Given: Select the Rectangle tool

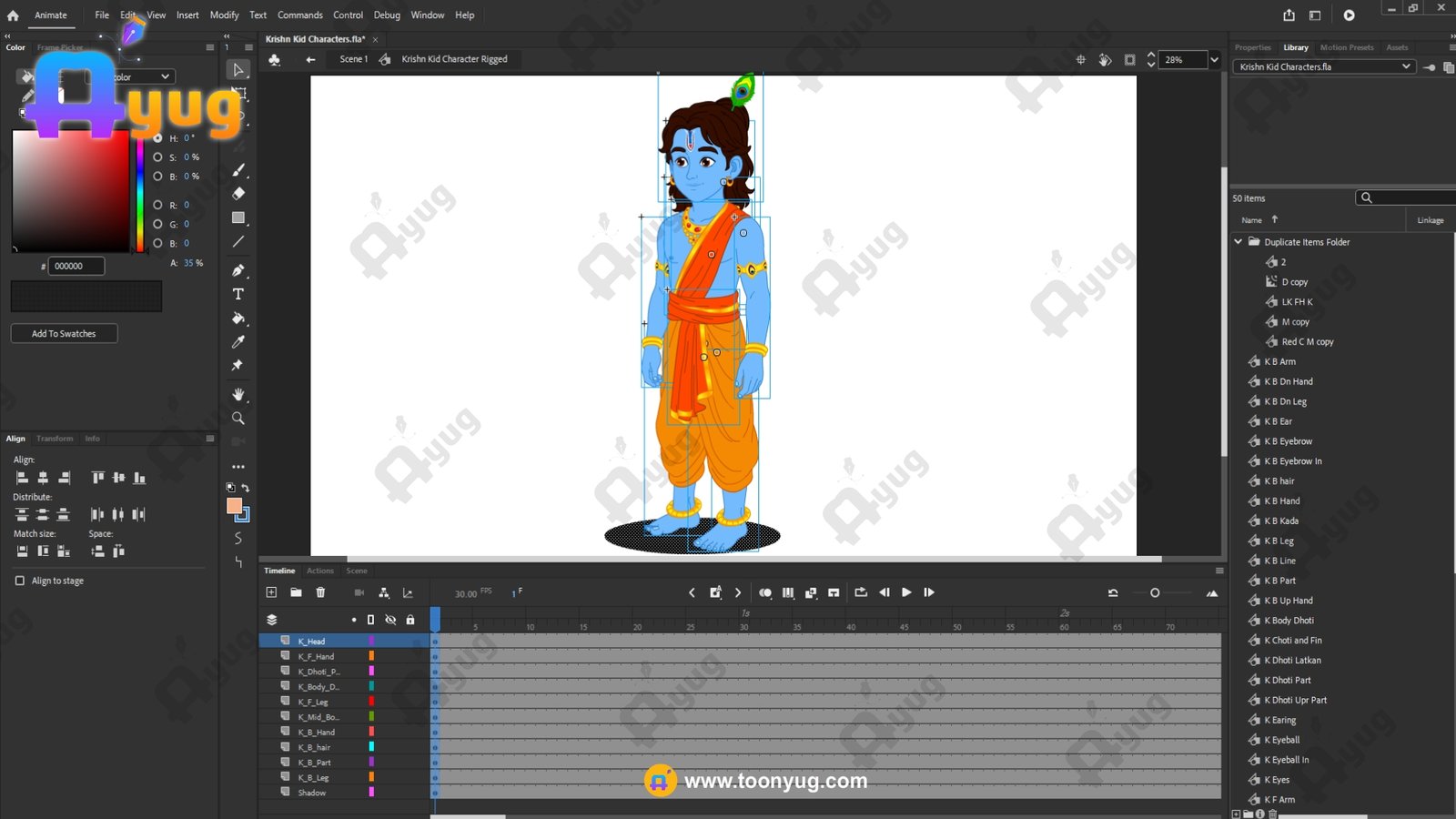Looking at the screenshot, I should 238,217.
